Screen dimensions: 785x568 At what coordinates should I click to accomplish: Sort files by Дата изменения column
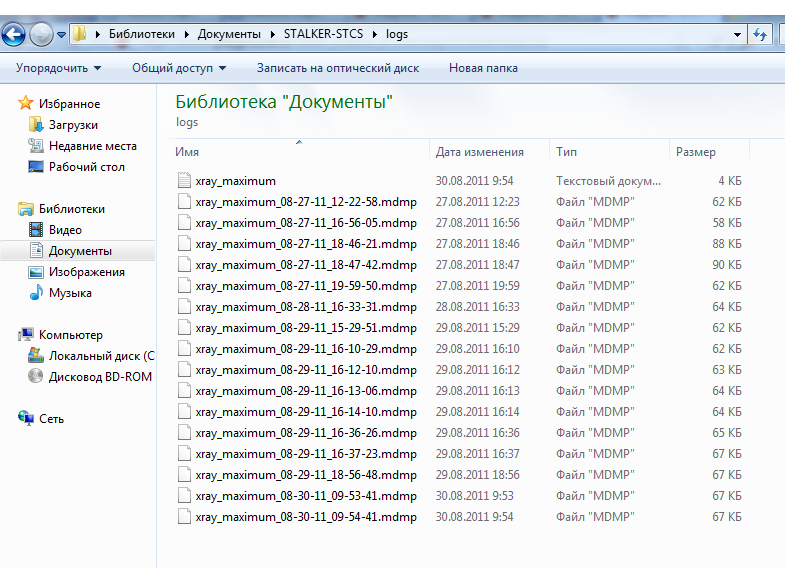tap(480, 152)
